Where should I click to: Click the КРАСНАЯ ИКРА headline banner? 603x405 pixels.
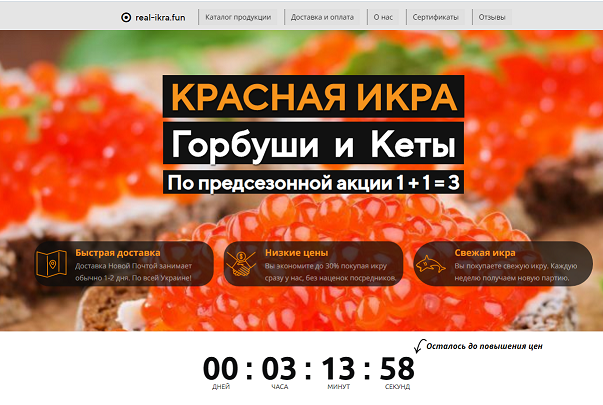click(313, 97)
